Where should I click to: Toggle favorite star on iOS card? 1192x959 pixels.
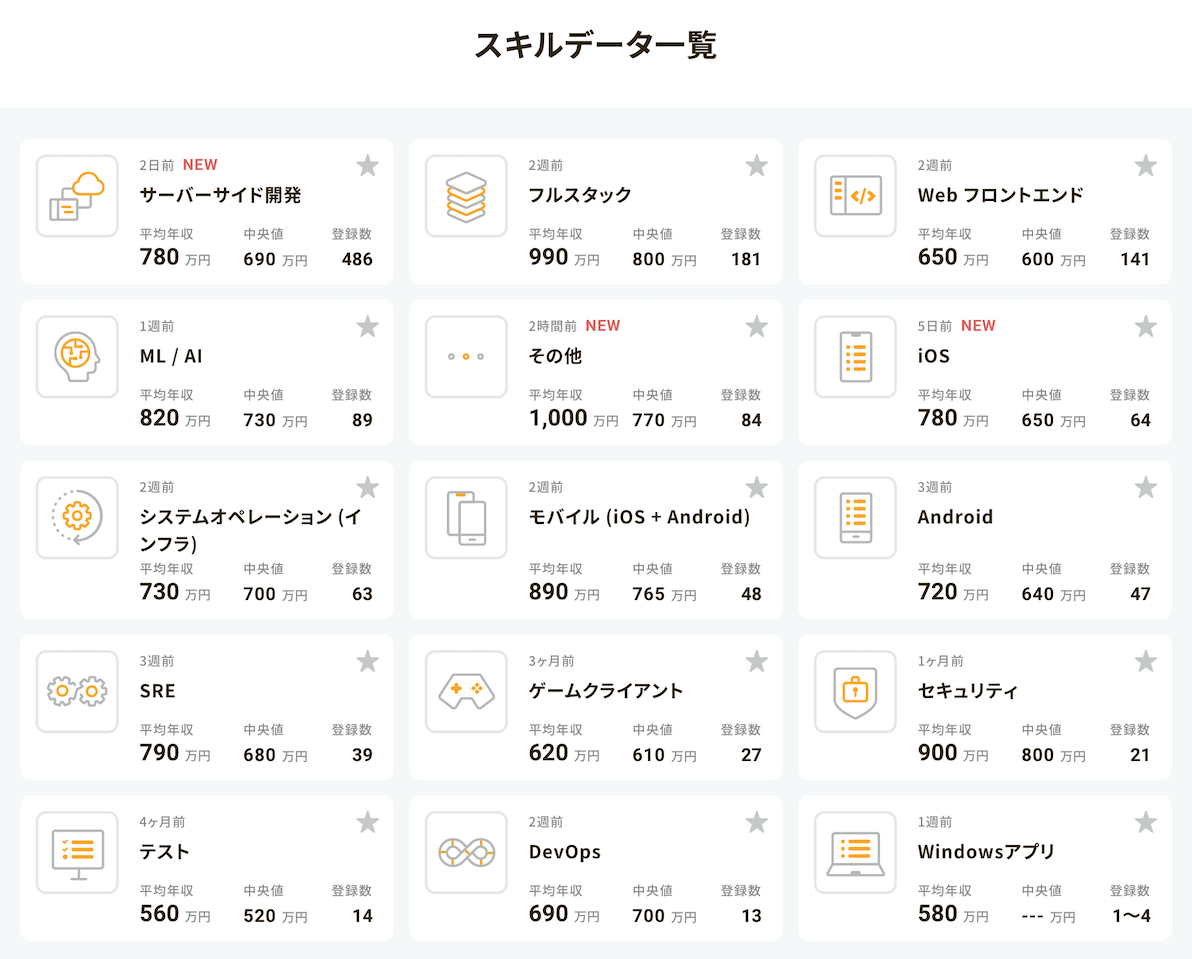tap(1146, 327)
